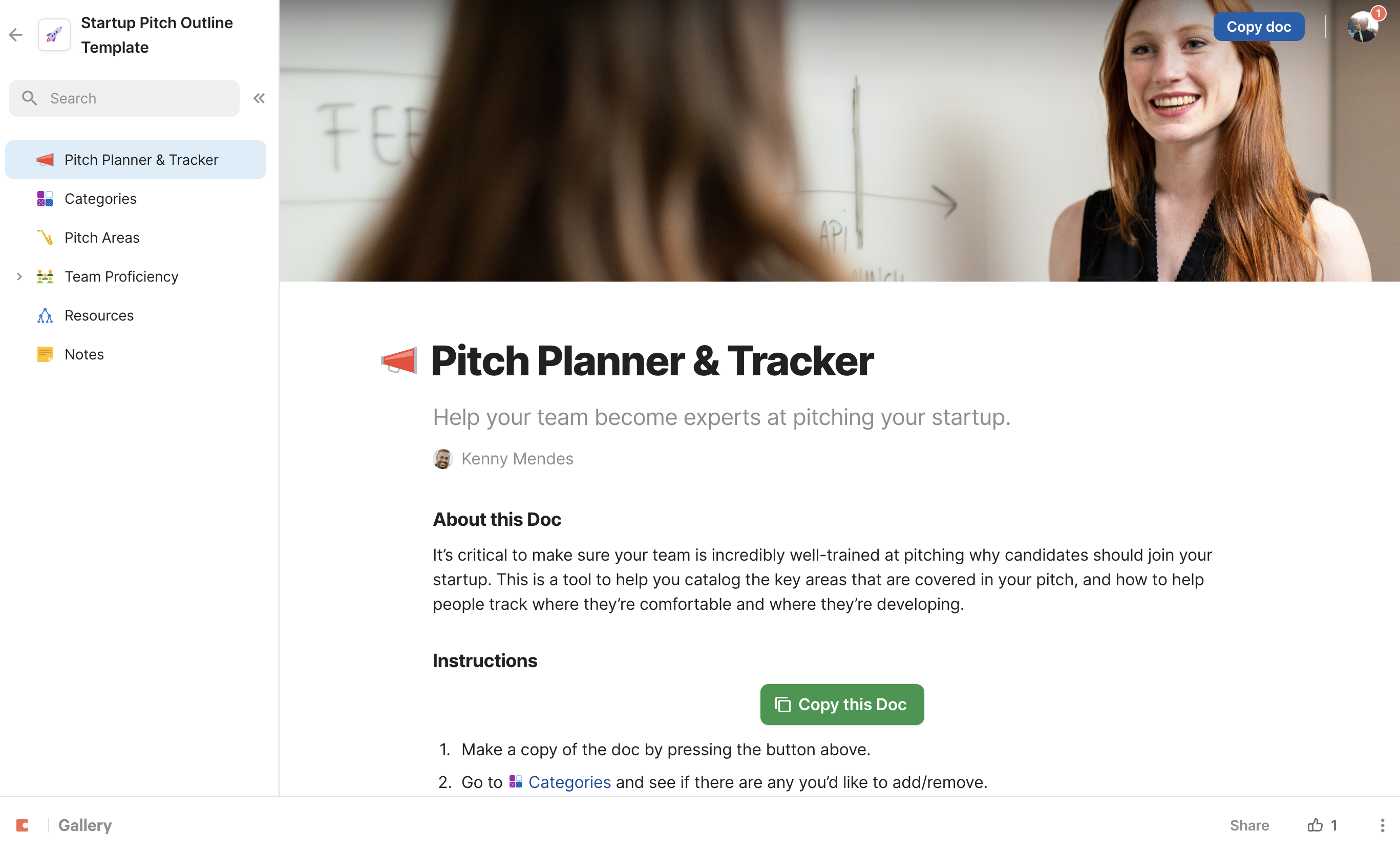1400x852 pixels.
Task: Collapse the sidebar with double-chevron icon
Action: pos(259,98)
